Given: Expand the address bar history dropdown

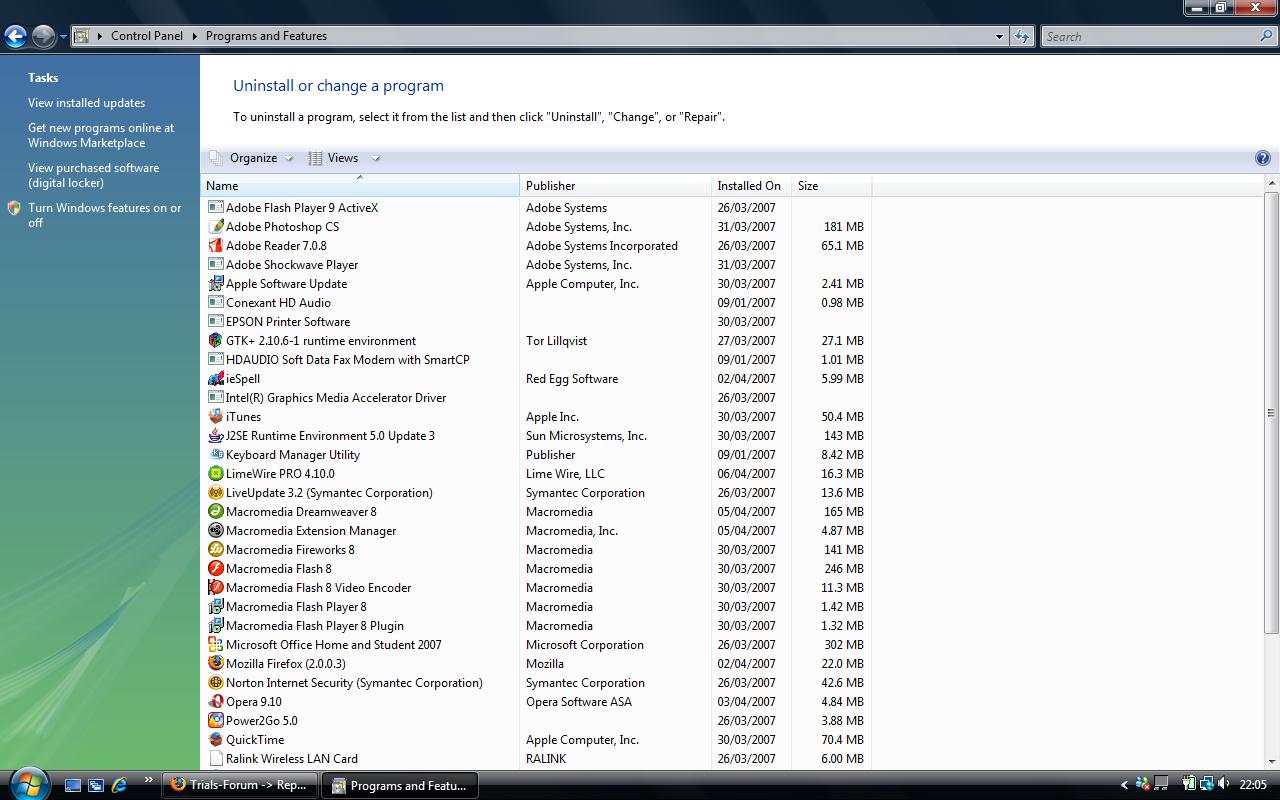Looking at the screenshot, I should (999, 37).
